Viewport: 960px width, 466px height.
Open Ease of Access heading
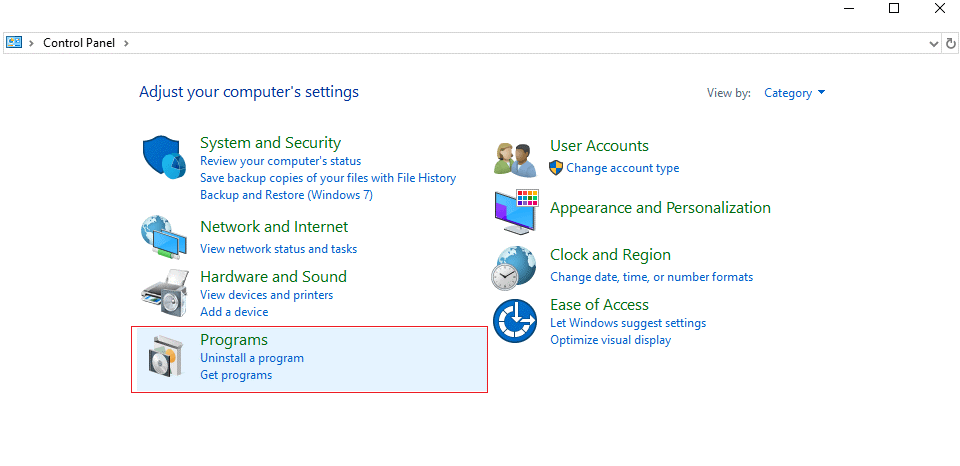point(599,305)
